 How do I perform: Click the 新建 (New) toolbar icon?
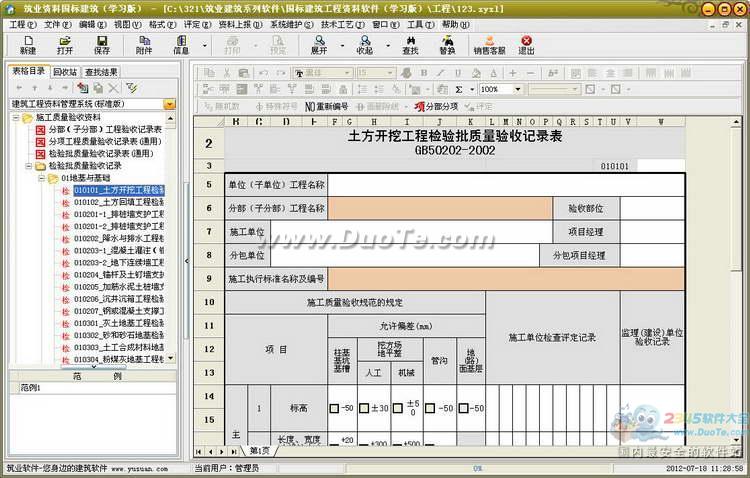[x=28, y=45]
